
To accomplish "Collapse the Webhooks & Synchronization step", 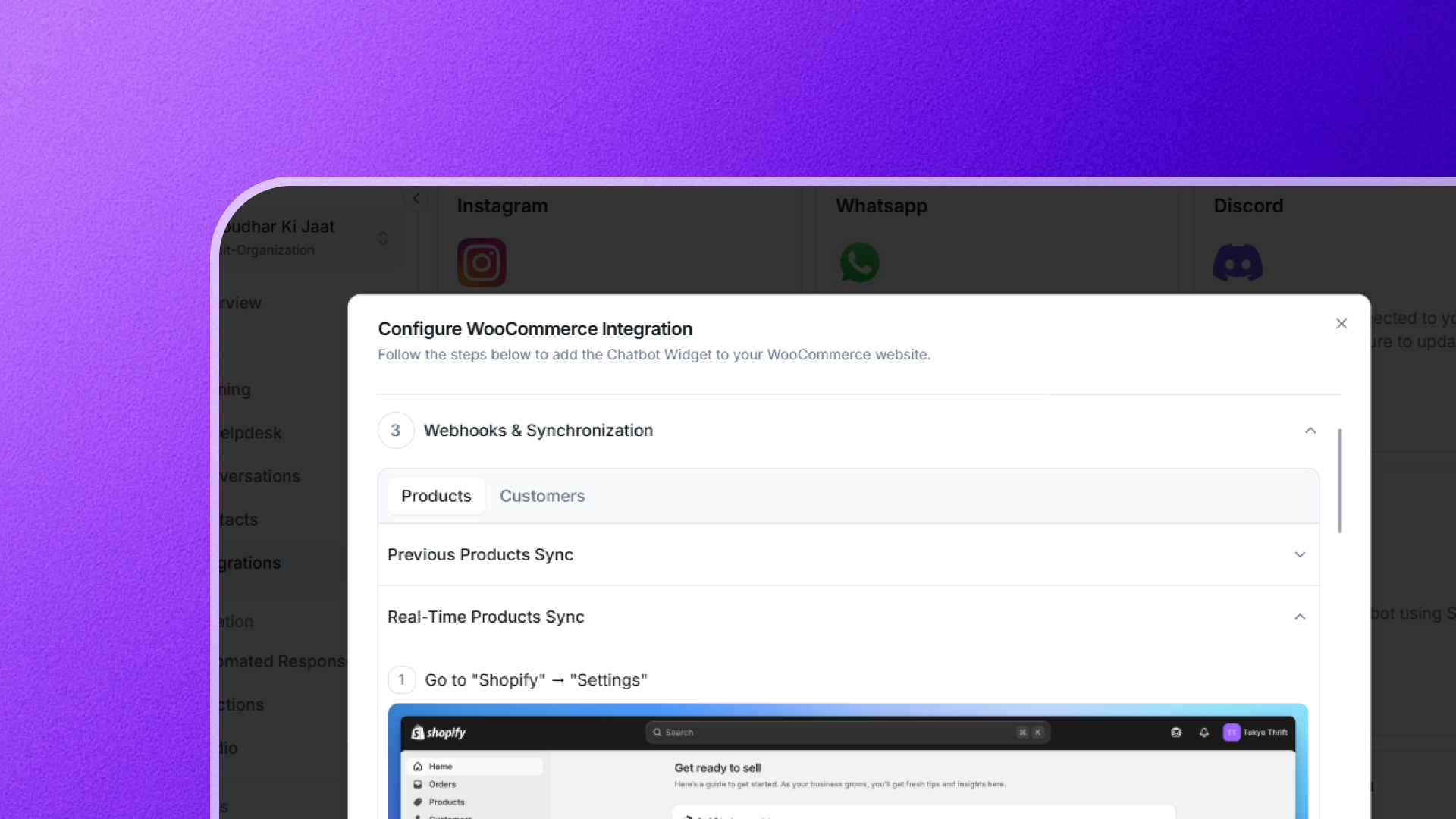I will point(1310,431).
